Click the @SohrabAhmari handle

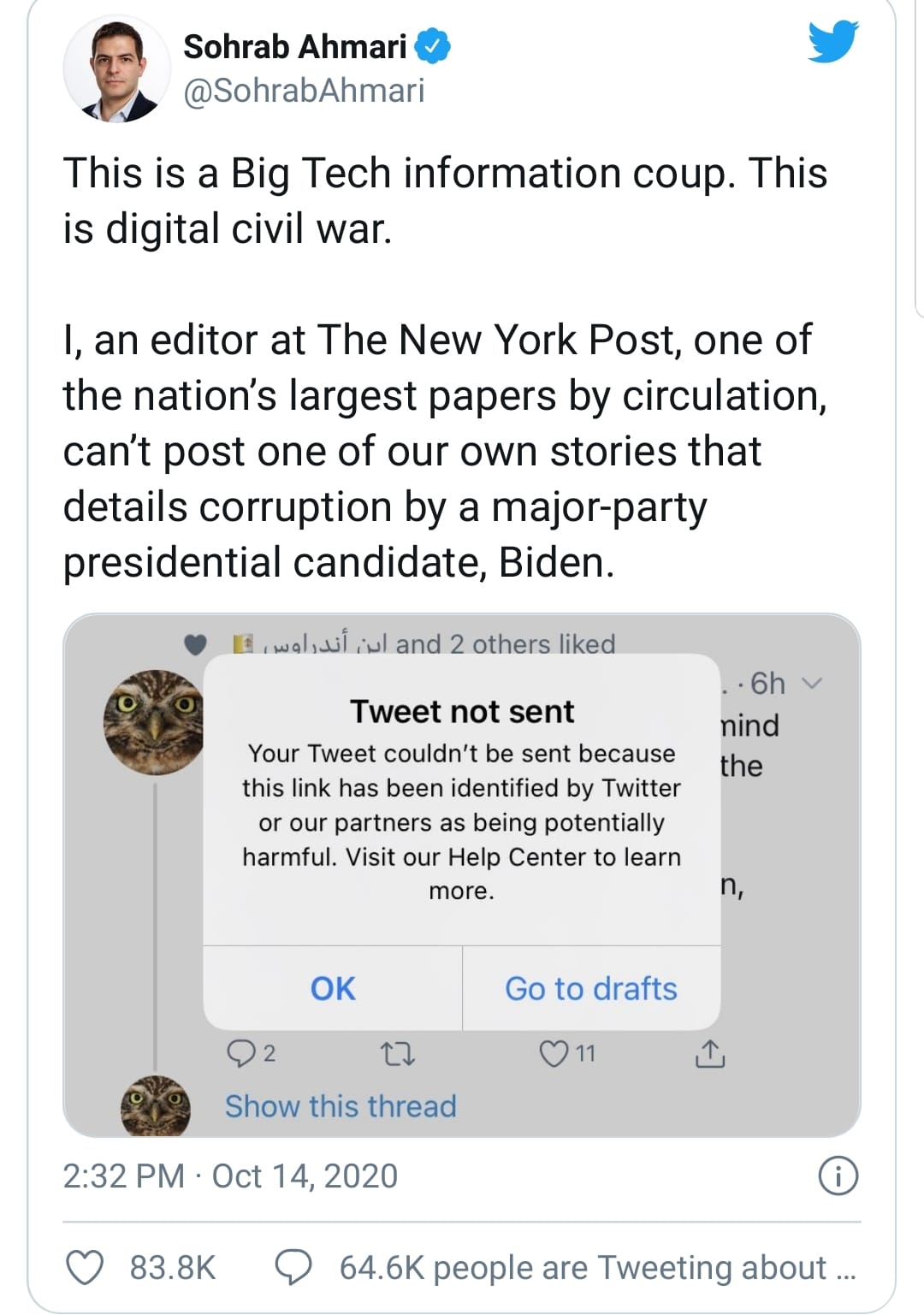tap(304, 91)
